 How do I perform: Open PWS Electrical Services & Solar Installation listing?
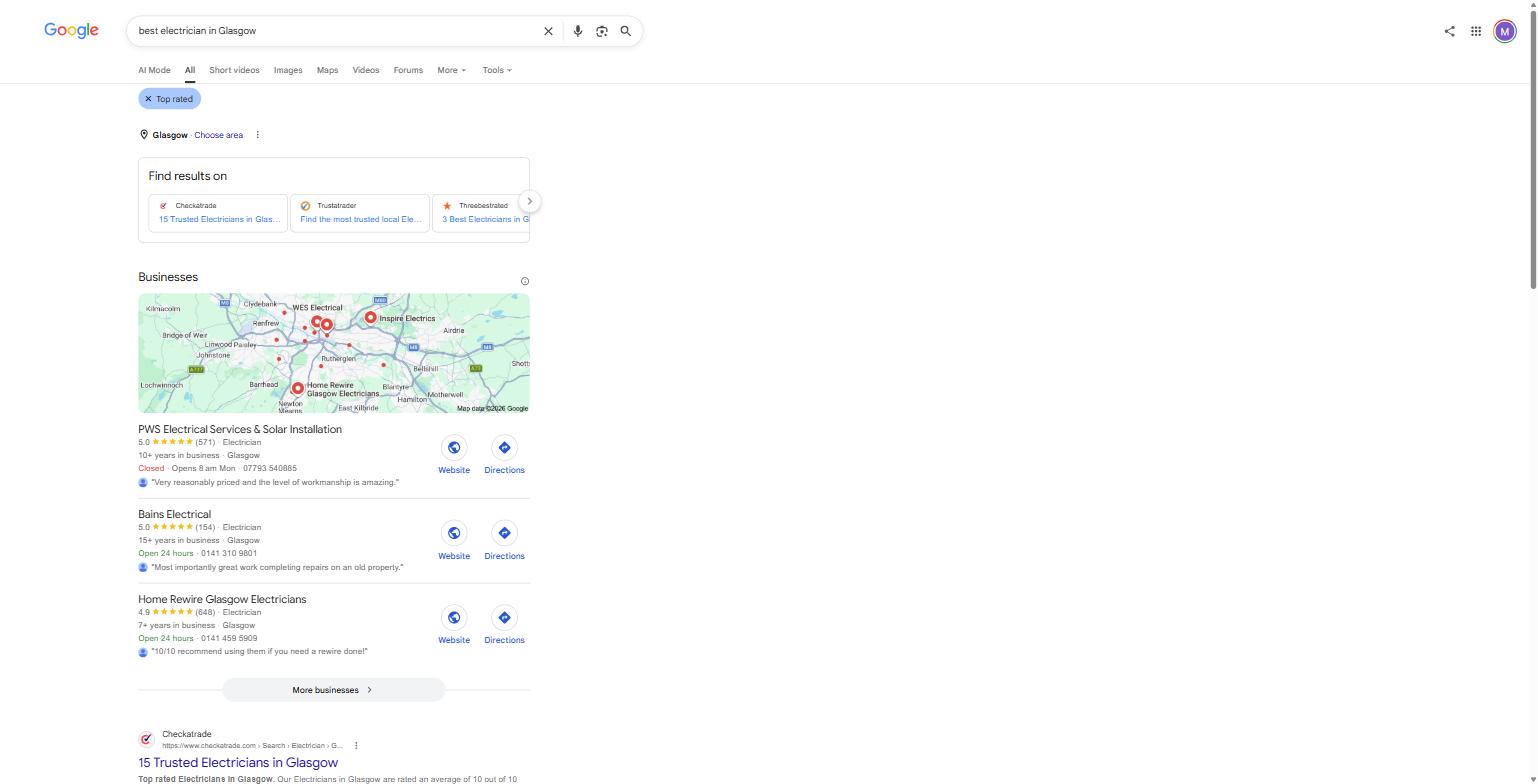pyautogui.click(x=240, y=429)
